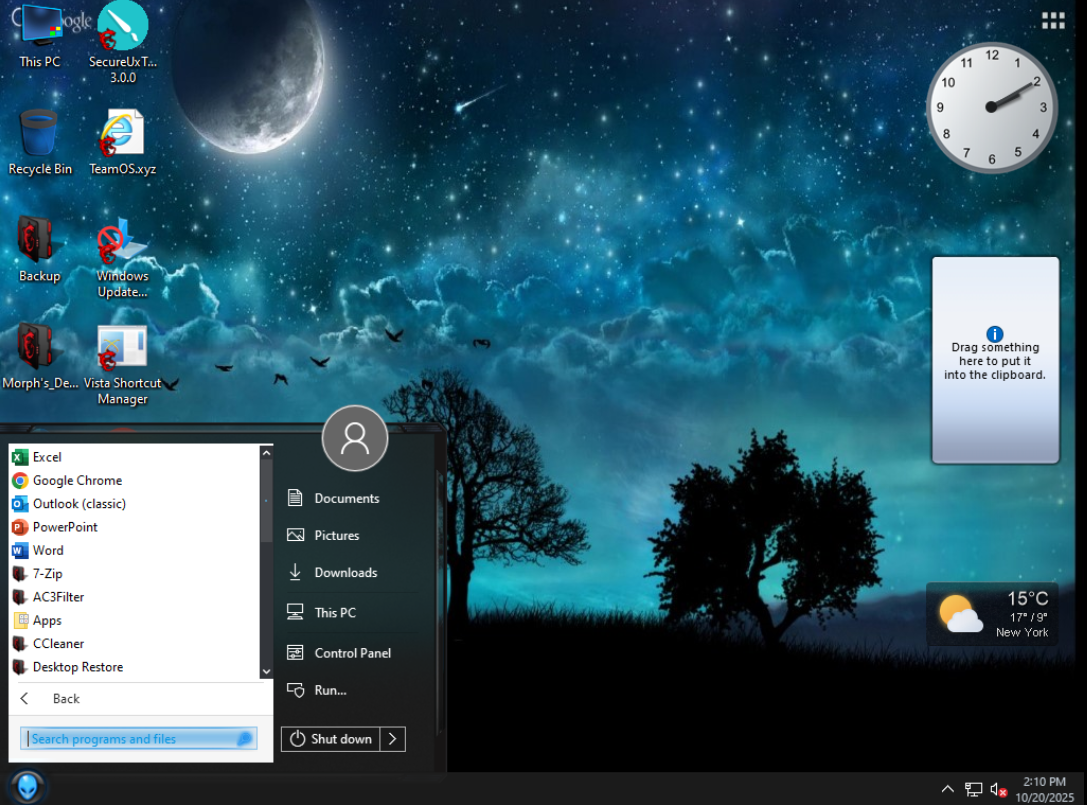
Task: Click the analog clock gadget
Action: tap(992, 107)
